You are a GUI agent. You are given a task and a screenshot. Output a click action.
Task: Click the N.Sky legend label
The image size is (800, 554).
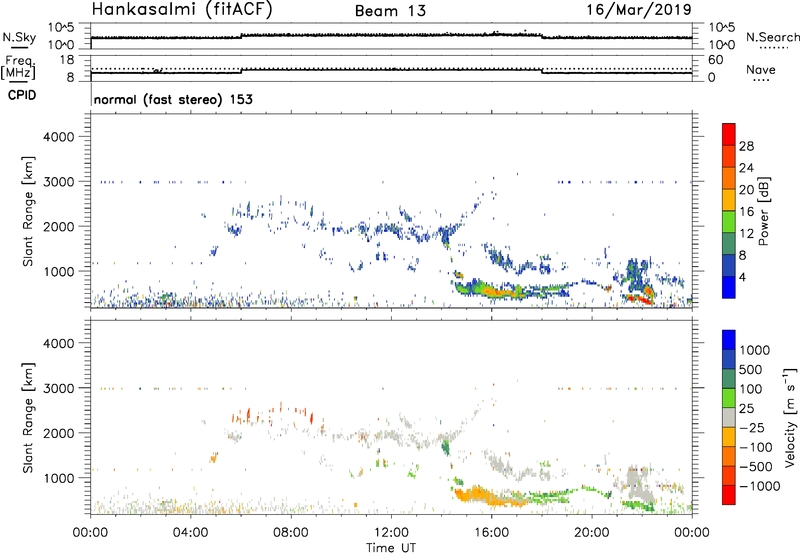(x=19, y=37)
